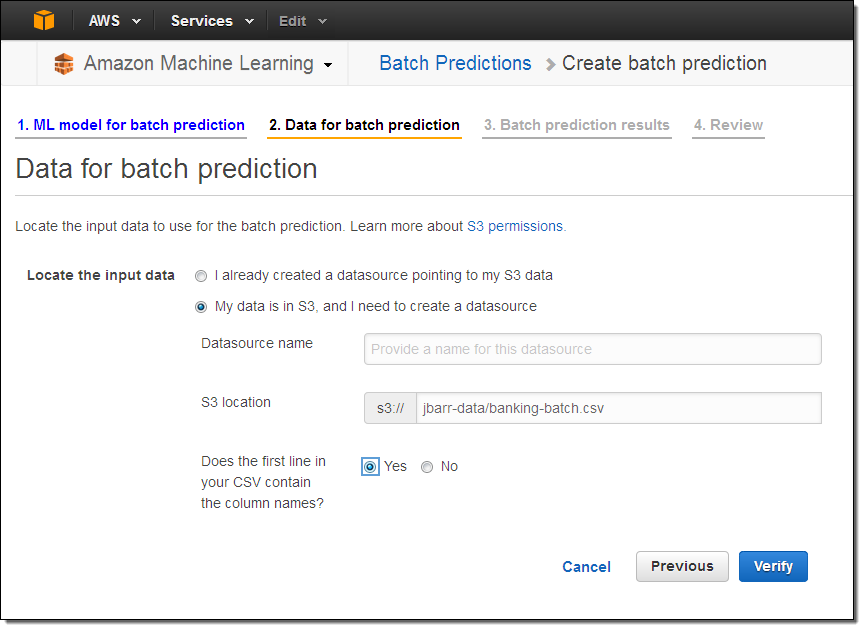Click the S3 location input field
This screenshot has width=864, height=630.
click(x=618, y=408)
